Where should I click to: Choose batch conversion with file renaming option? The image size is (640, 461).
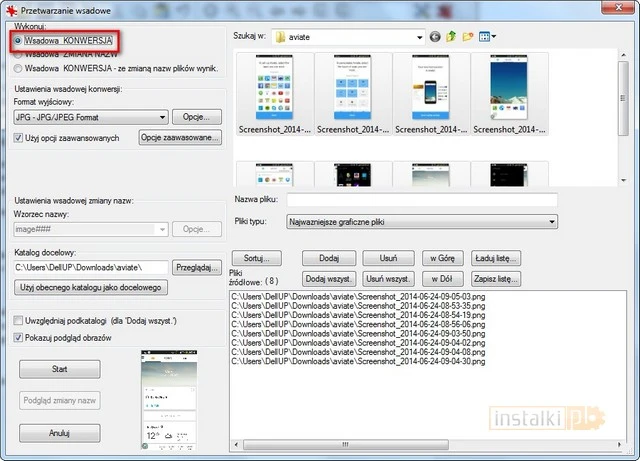click(x=19, y=68)
